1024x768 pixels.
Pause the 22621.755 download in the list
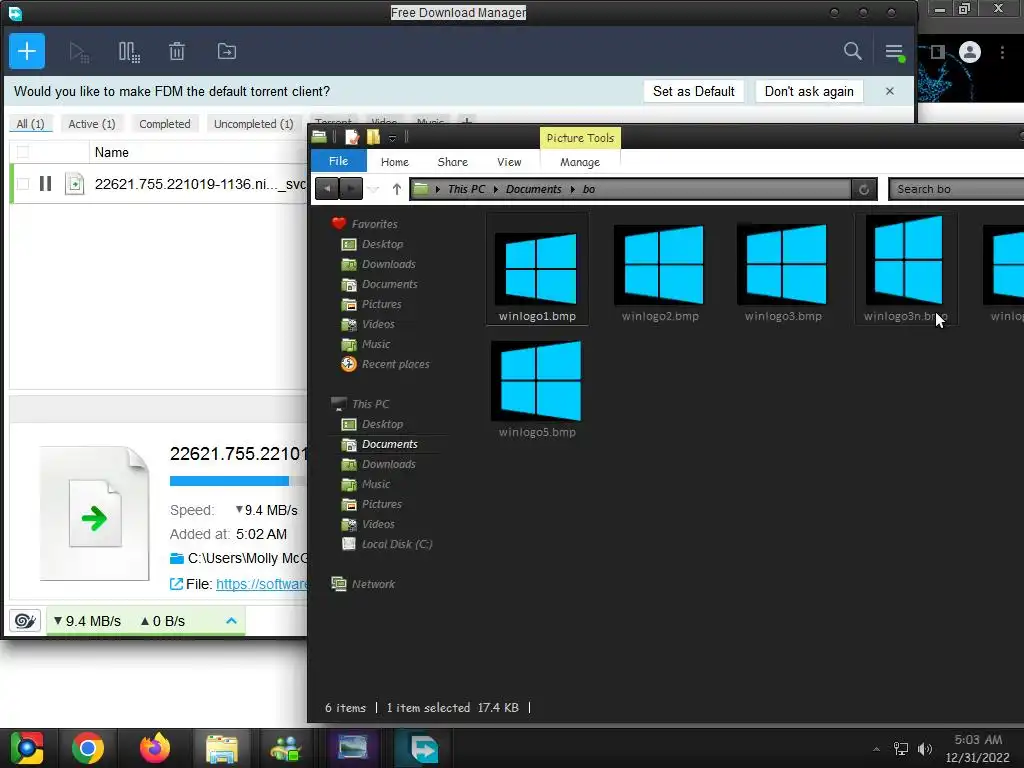coord(45,184)
